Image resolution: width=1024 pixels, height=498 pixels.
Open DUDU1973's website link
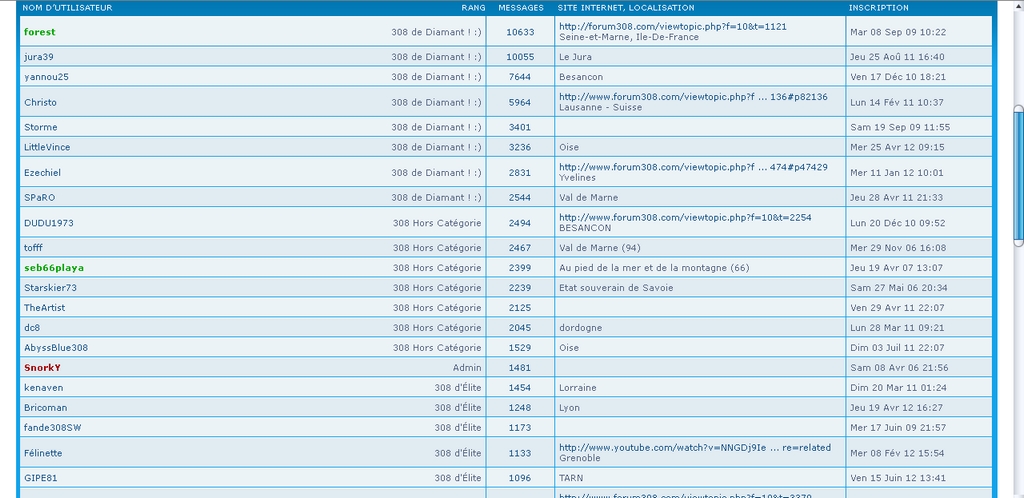tap(685, 216)
